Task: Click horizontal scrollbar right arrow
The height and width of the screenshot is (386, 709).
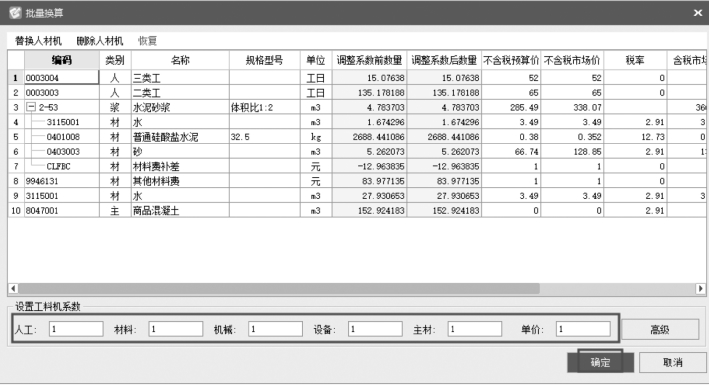Action: click(700, 288)
